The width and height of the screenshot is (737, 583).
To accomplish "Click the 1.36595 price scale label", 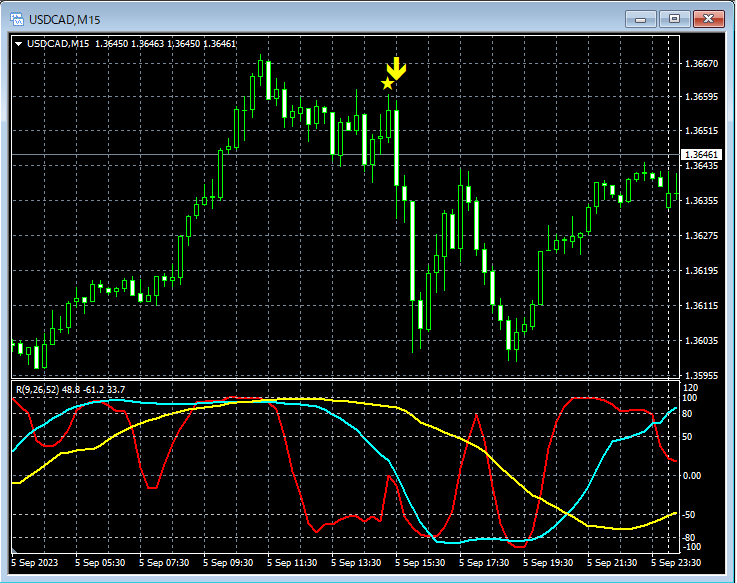I will coord(702,97).
